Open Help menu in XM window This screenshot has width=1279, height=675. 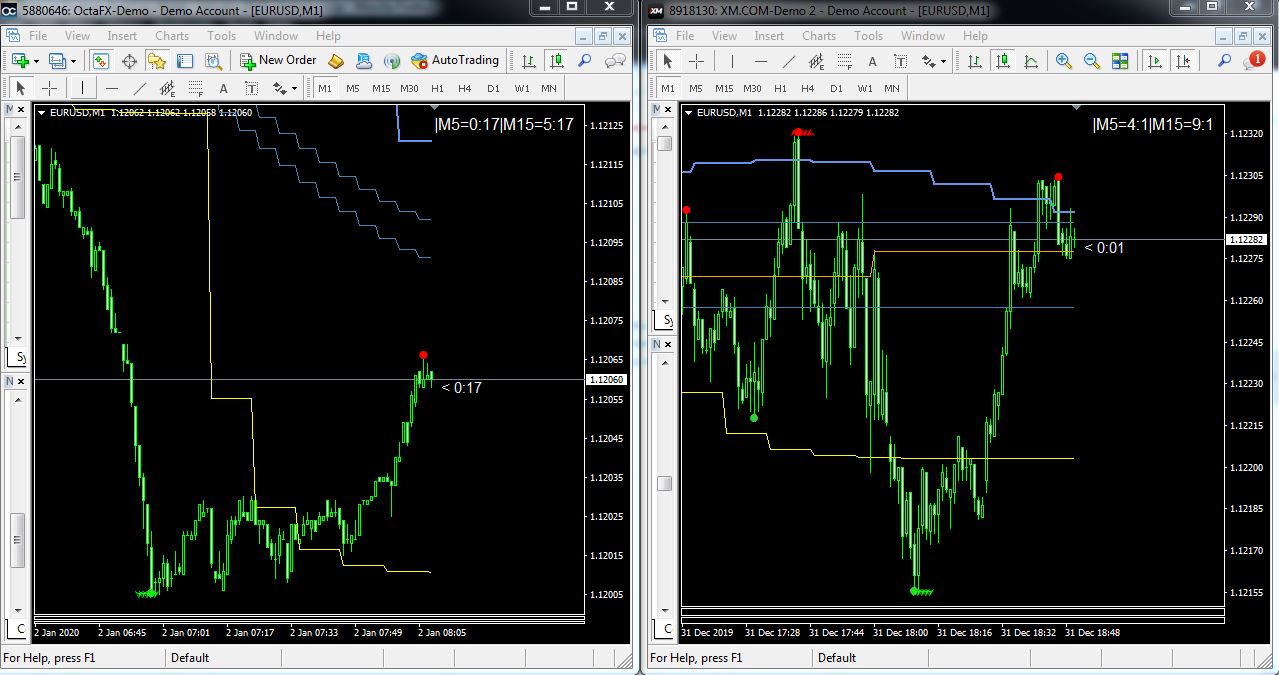click(x=975, y=35)
